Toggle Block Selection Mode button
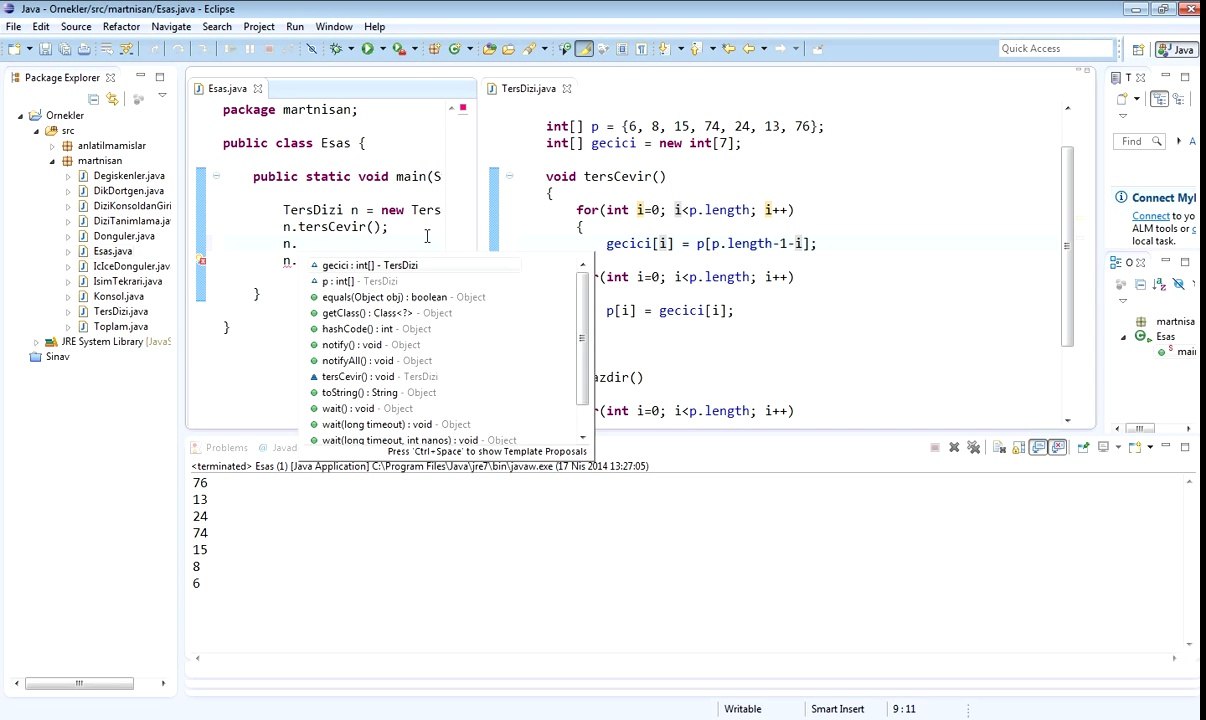This screenshot has width=1206, height=720. coord(622,48)
